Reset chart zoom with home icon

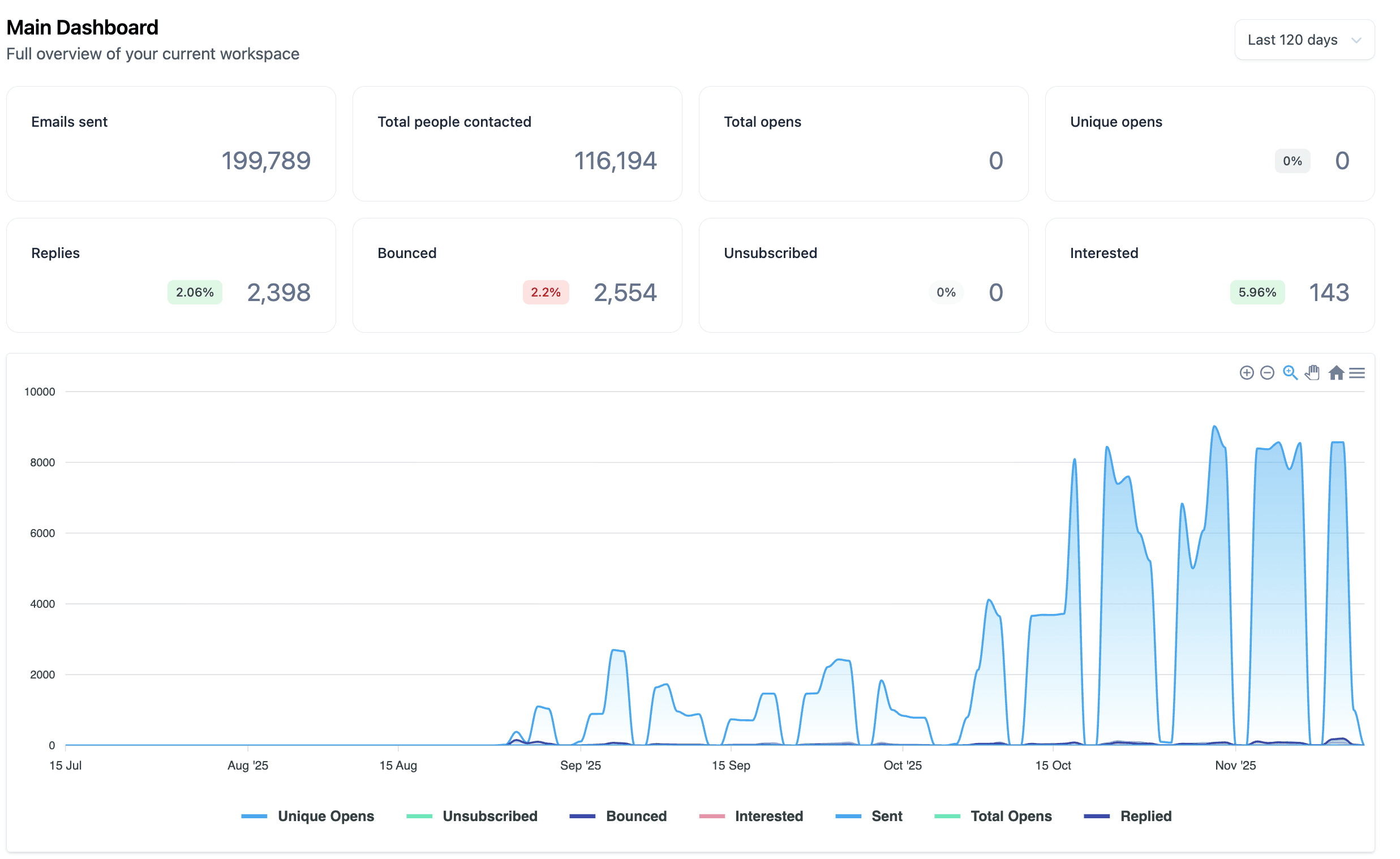pos(1336,373)
